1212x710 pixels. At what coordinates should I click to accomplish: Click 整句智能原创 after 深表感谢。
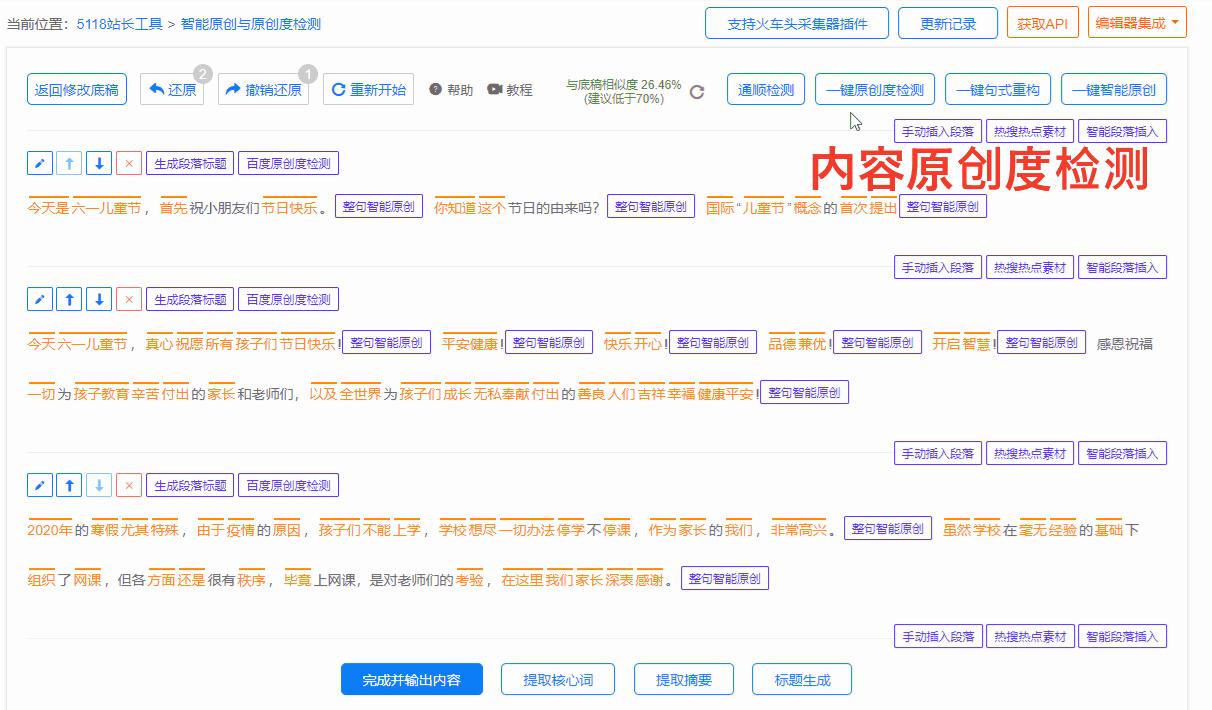coord(725,579)
